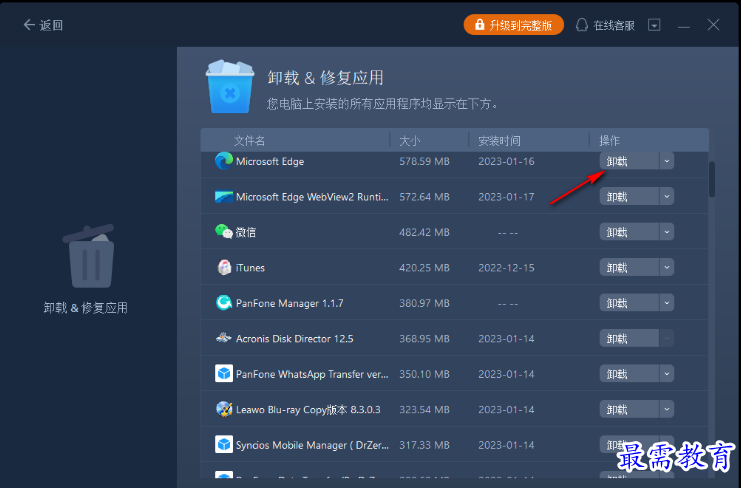
Task: Click the Edge WebView2 Runtime icon
Action: [x=224, y=197]
